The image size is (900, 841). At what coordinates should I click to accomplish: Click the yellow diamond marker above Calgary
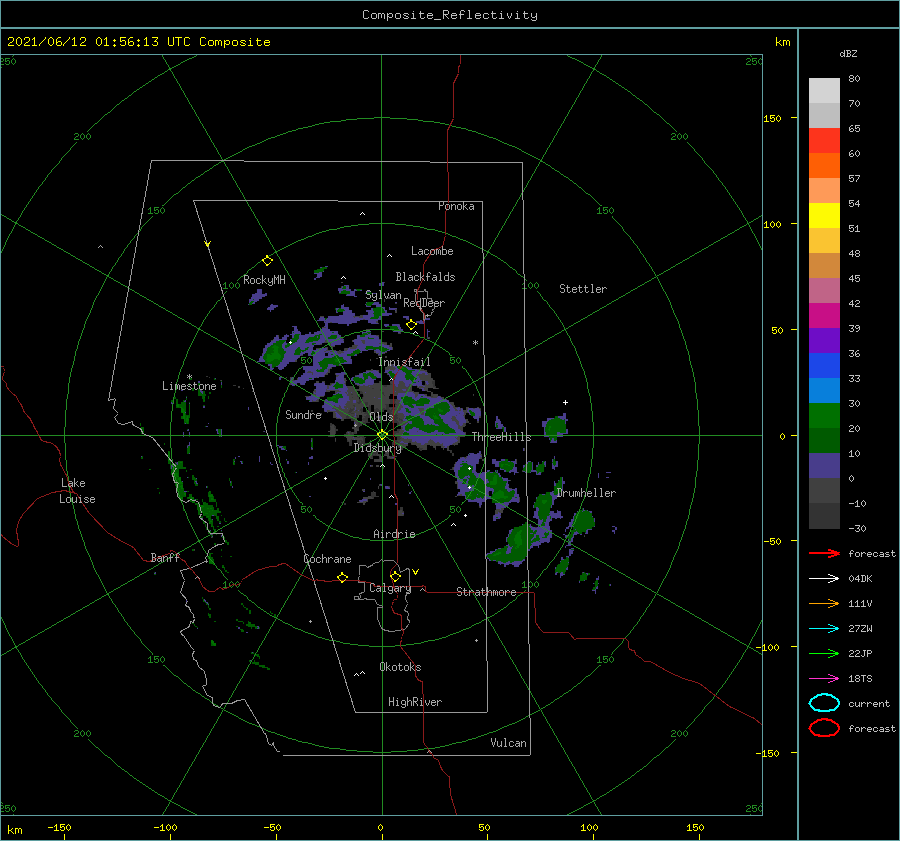click(395, 576)
